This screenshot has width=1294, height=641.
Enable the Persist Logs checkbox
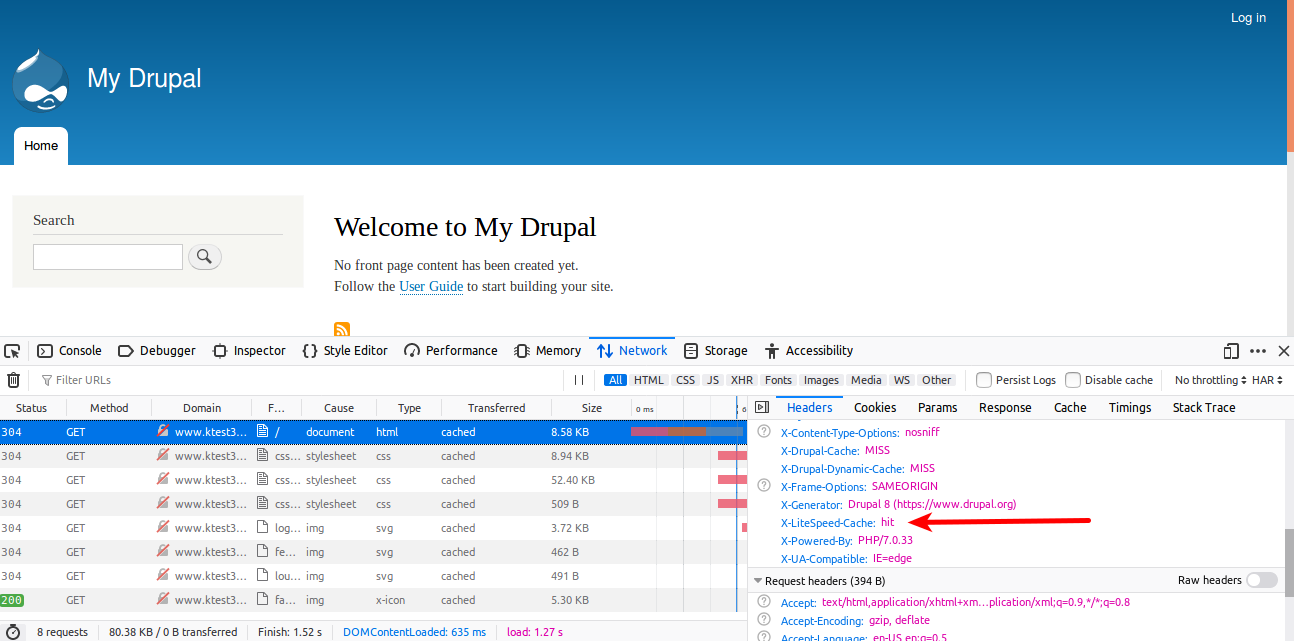pyautogui.click(x=984, y=380)
